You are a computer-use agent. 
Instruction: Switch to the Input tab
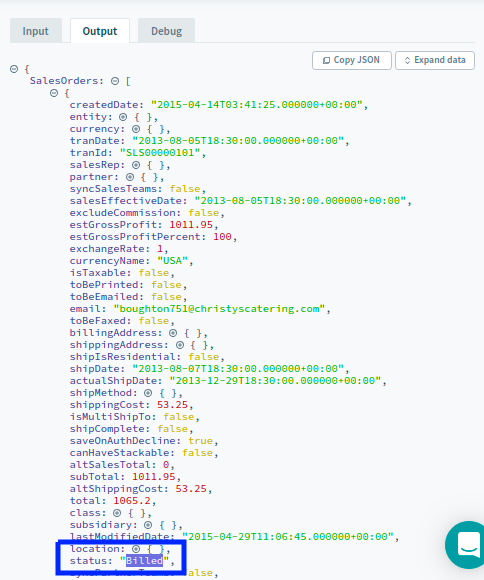point(36,31)
